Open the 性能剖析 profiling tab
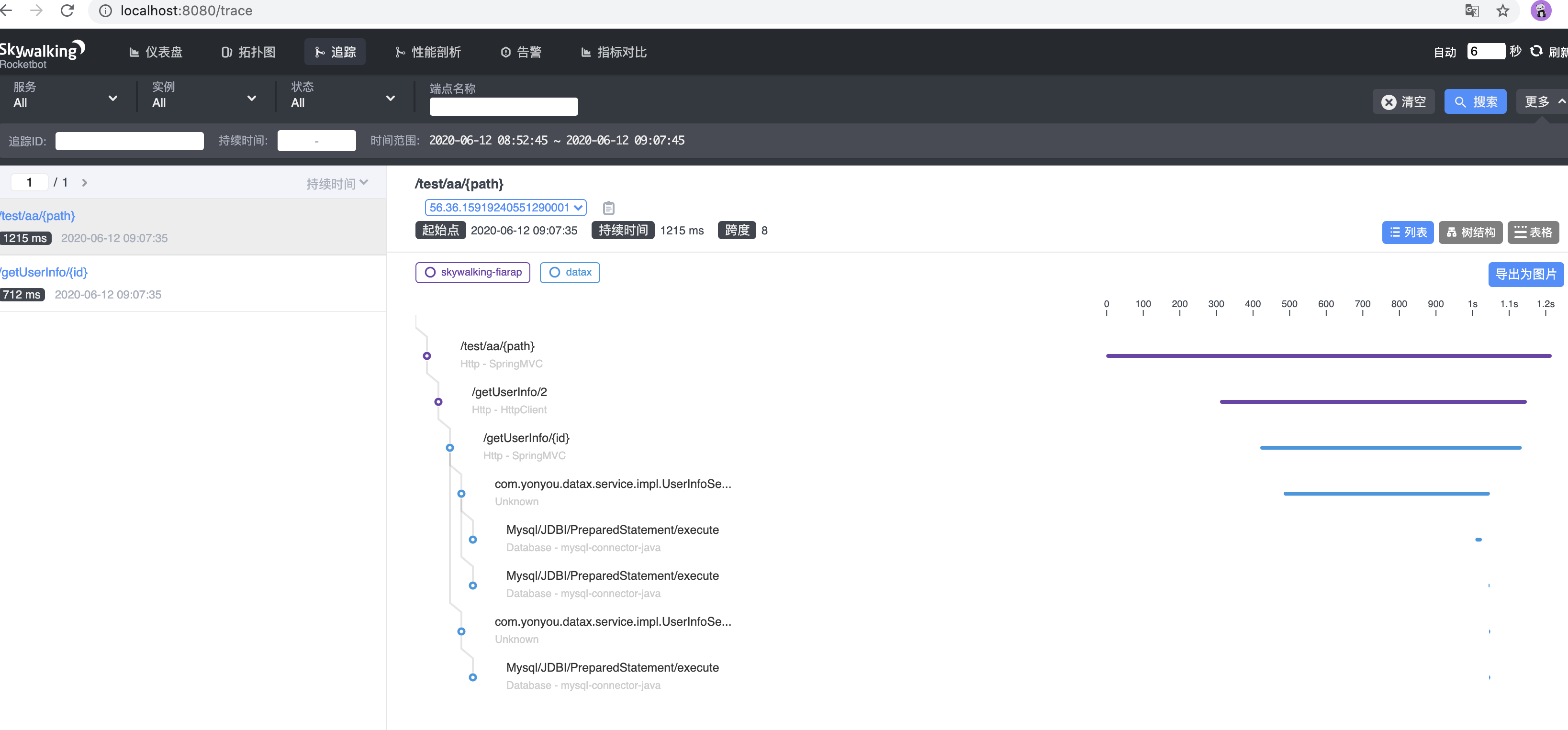 coord(428,52)
